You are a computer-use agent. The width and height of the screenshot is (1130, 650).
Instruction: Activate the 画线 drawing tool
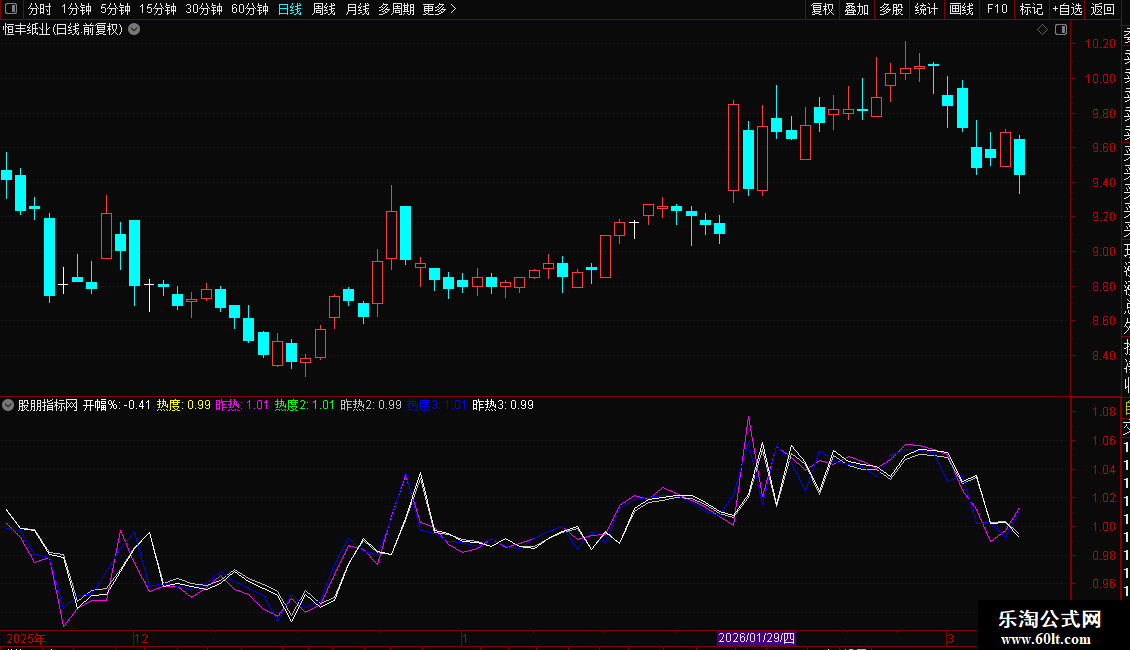click(x=961, y=9)
